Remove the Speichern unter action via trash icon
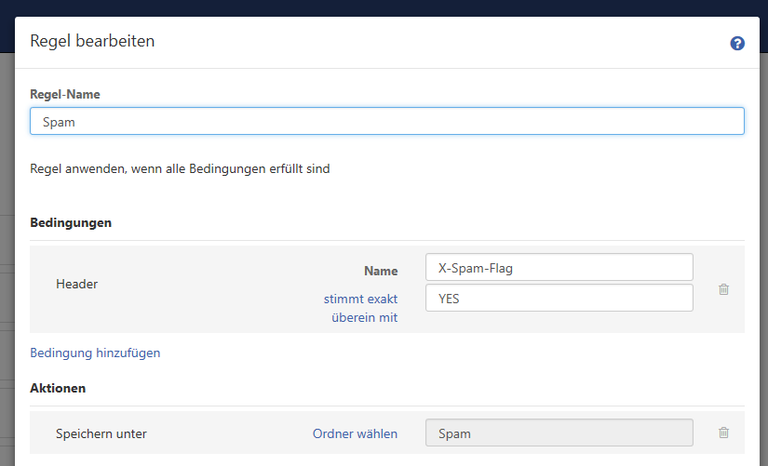Viewport: 768px width, 466px height. (723, 432)
